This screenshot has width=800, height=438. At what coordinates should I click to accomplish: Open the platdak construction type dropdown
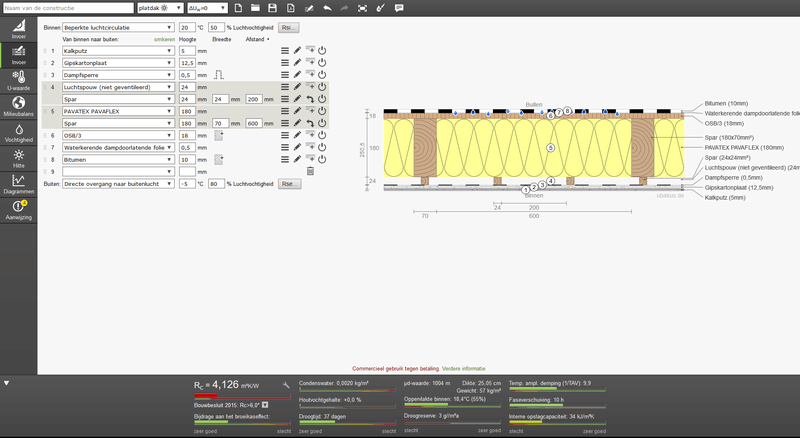click(158, 8)
